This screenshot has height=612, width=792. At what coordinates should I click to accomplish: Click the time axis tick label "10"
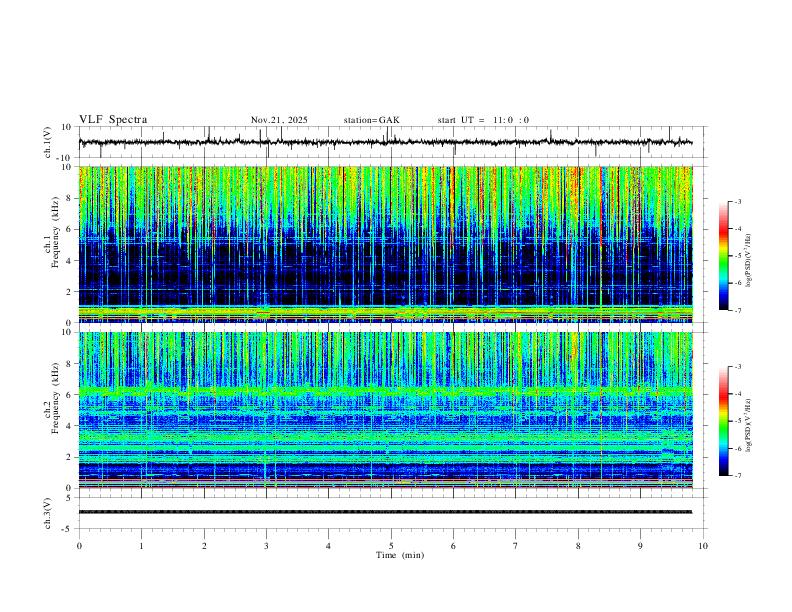click(703, 546)
